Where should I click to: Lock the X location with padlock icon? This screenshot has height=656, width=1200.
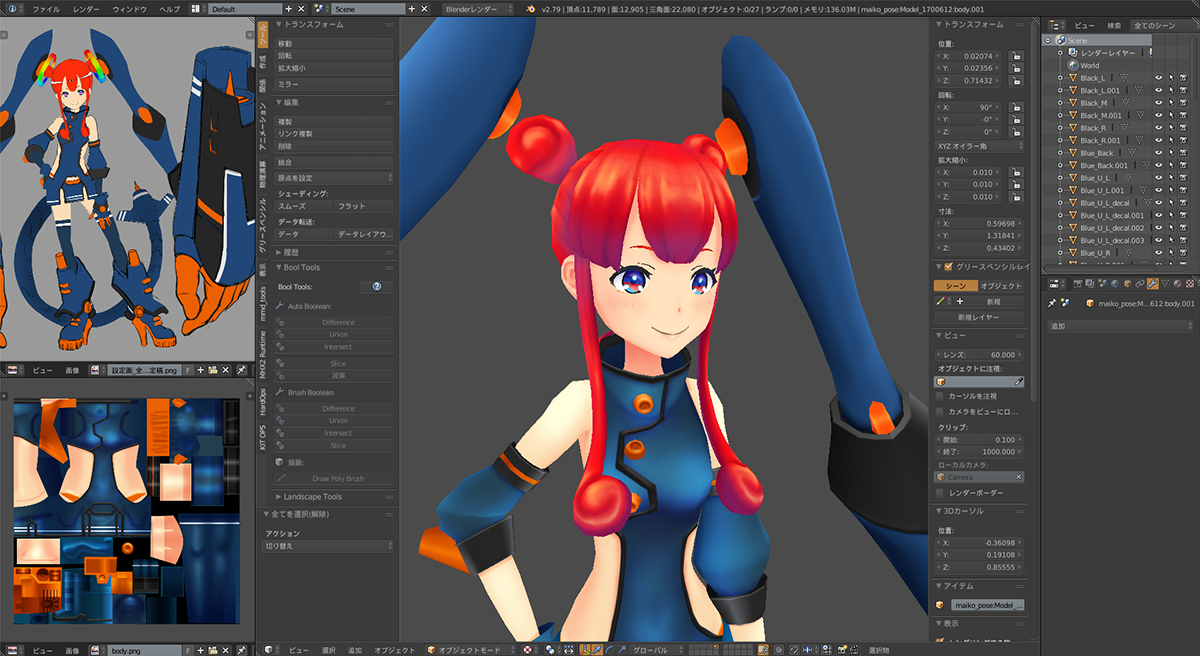pyautogui.click(x=1015, y=56)
